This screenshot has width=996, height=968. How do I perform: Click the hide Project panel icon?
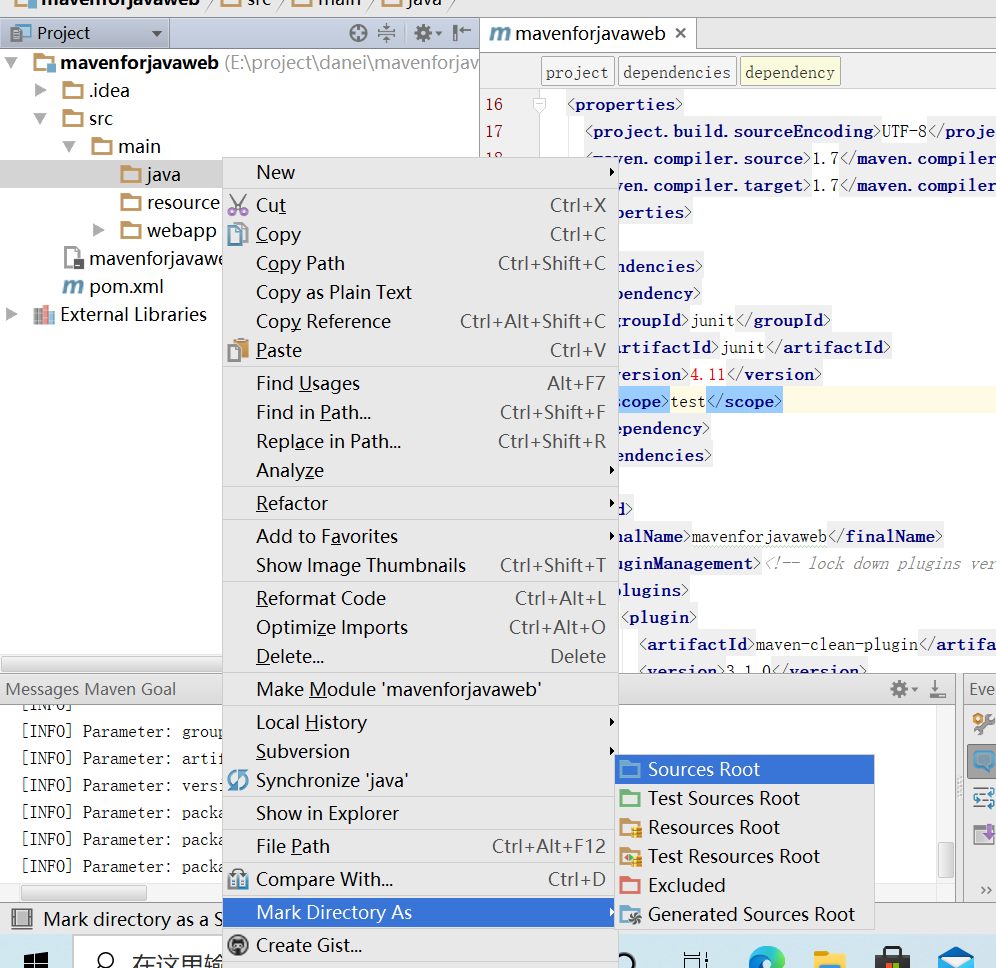click(x=462, y=33)
